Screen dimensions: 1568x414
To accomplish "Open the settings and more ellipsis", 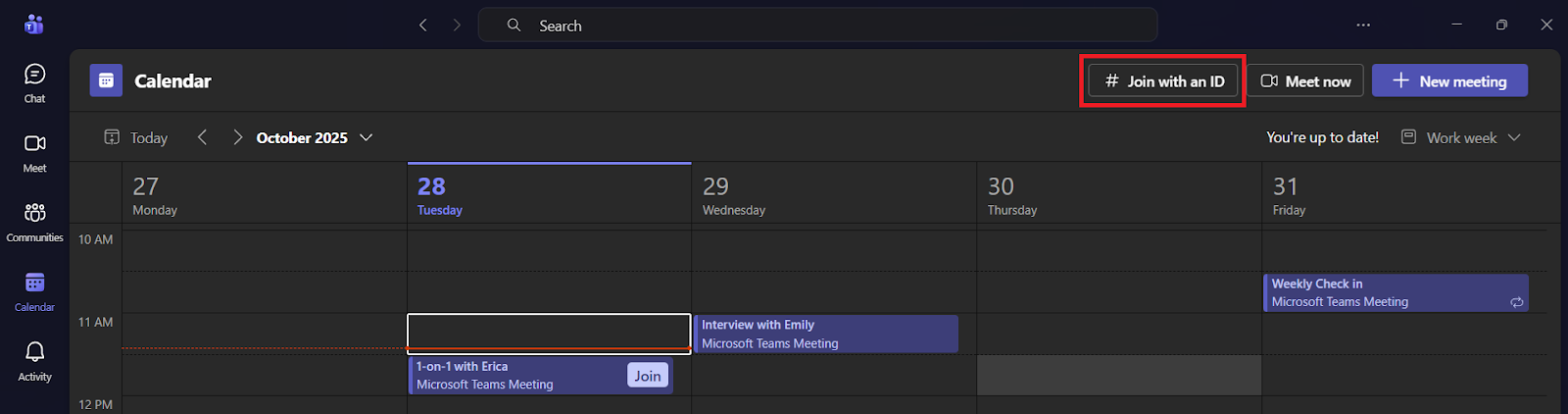I will 1363,26.
